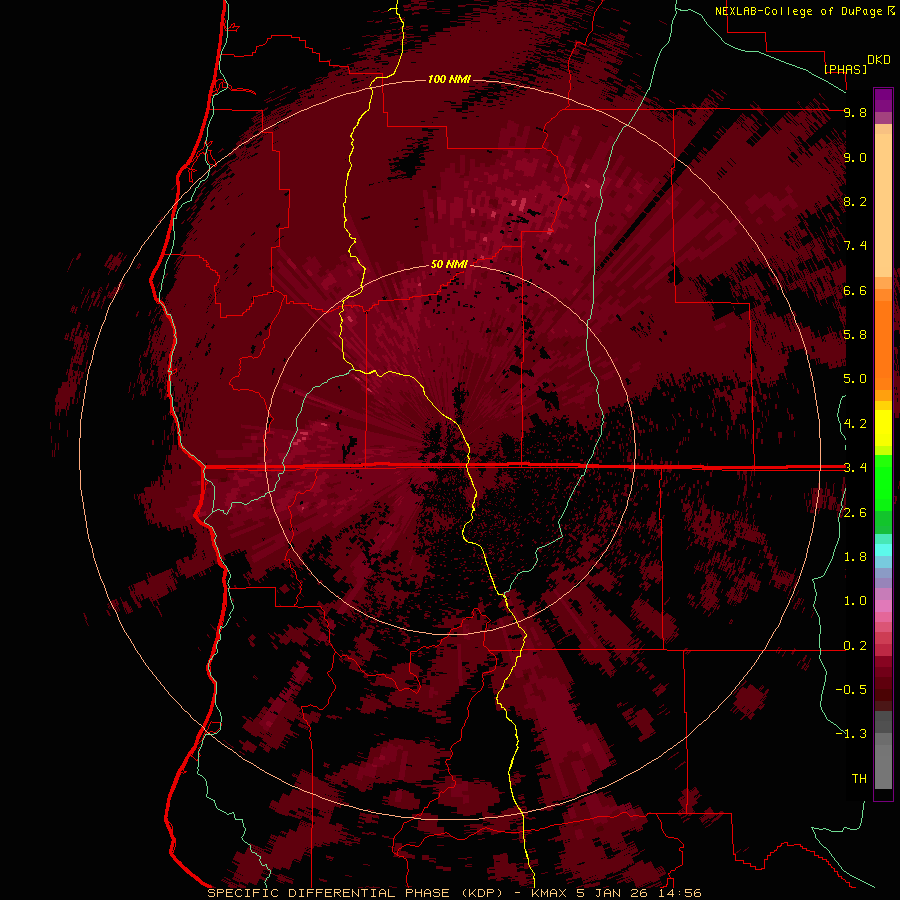Click the -1.3 legend value
Image resolution: width=900 pixels, height=900 pixels.
(x=851, y=734)
